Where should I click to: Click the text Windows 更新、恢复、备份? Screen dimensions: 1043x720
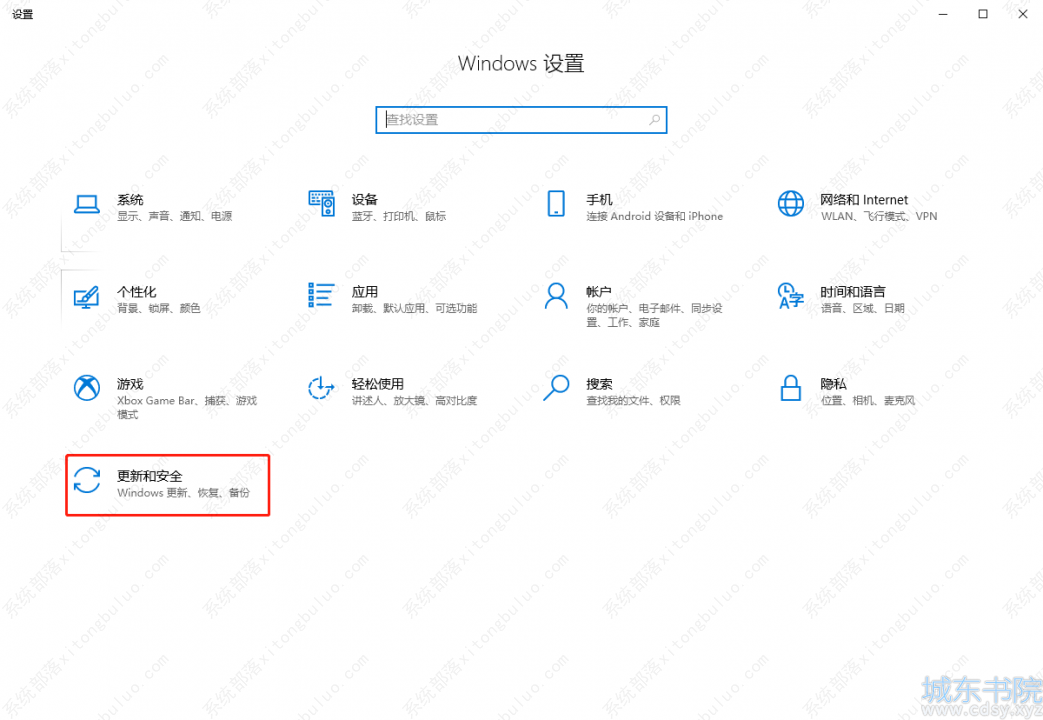click(x=184, y=493)
